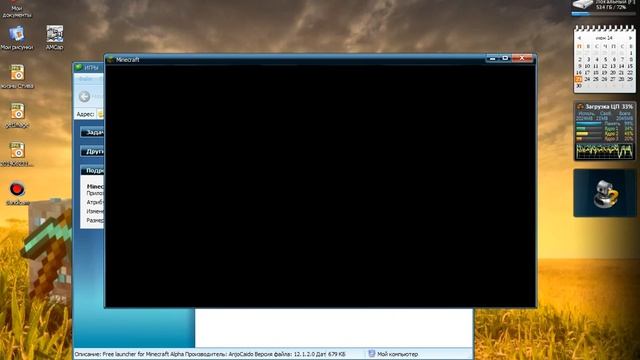The width and height of the screenshot is (640, 360).
Task: Click the CPU usage graph in gadget
Action: (604, 151)
